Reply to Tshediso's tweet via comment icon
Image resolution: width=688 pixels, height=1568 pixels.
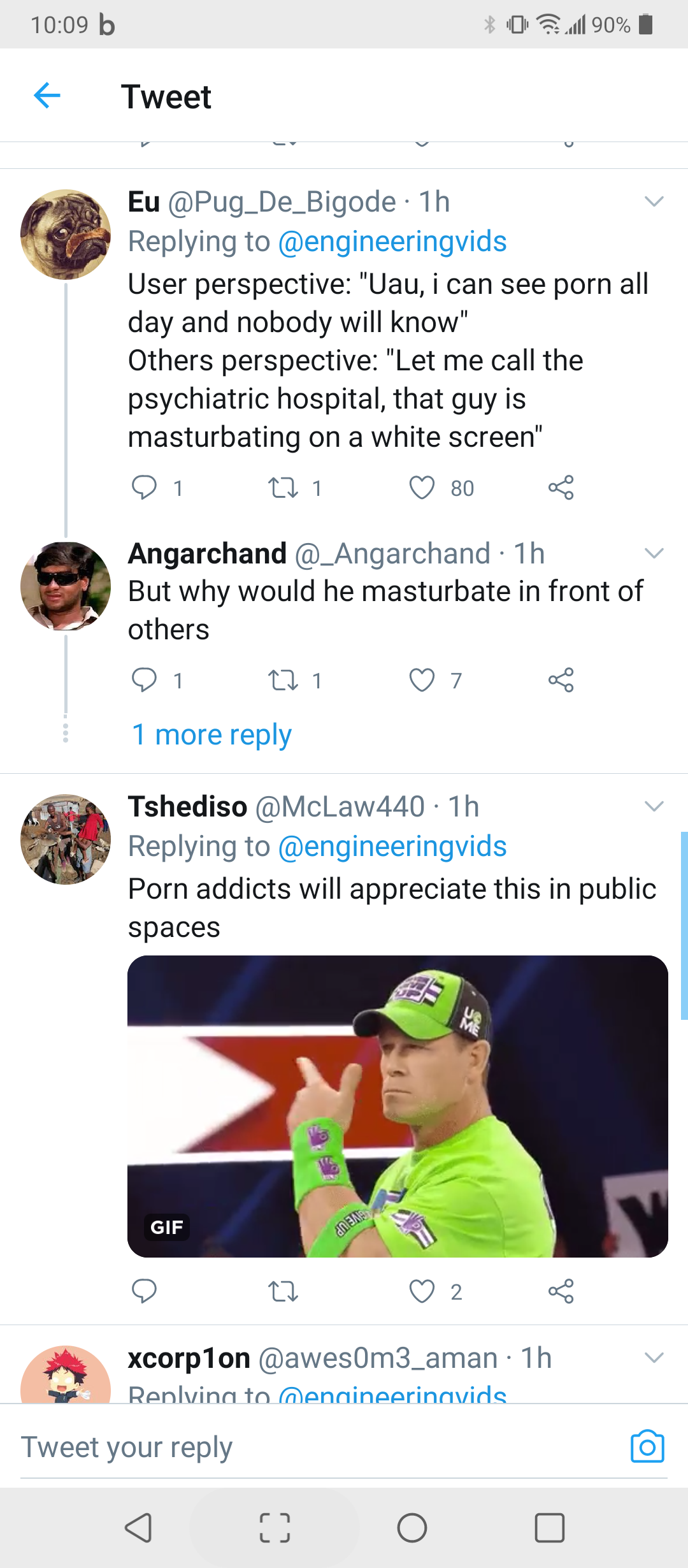[x=144, y=1291]
